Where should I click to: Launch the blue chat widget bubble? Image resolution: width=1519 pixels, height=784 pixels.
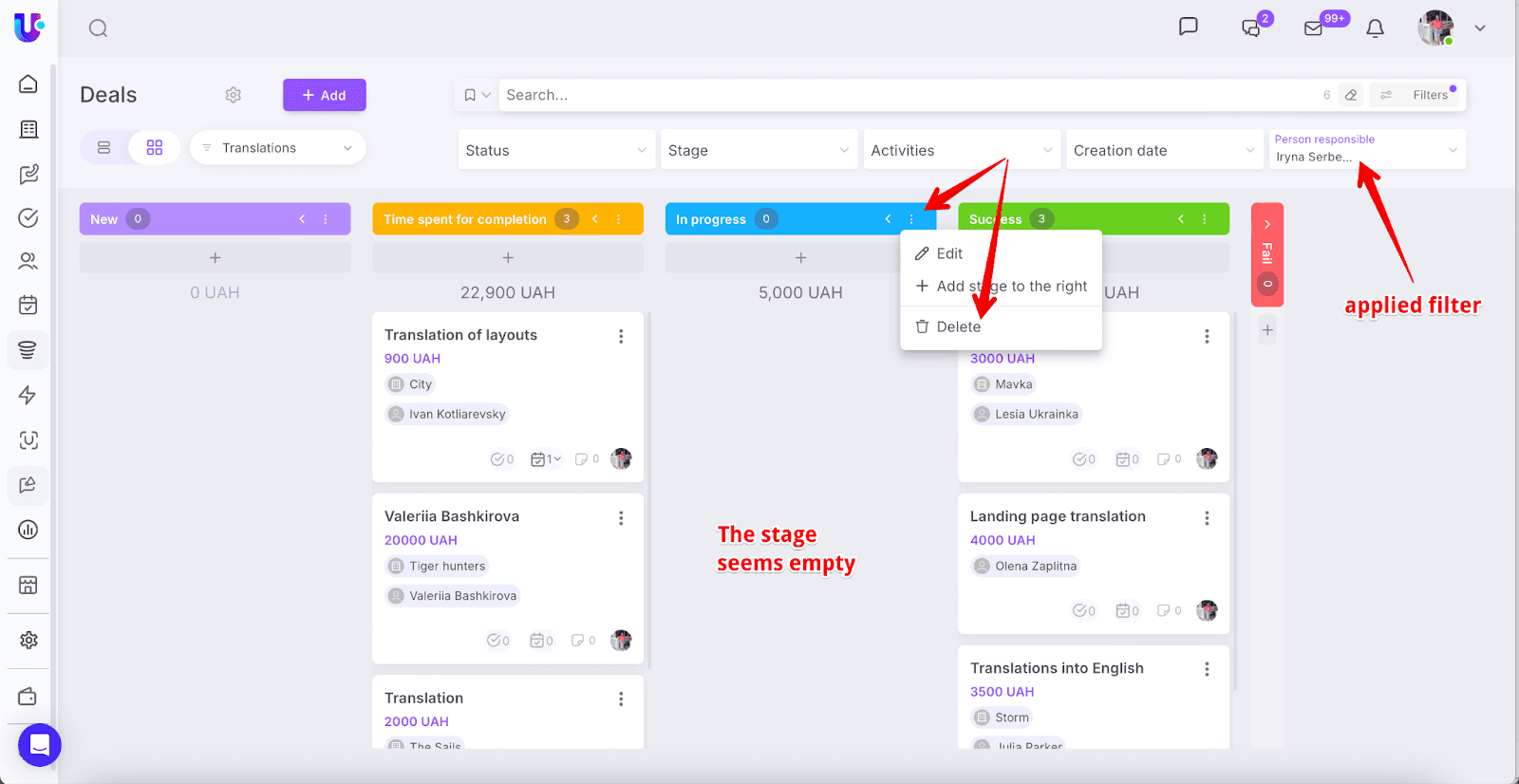coord(40,745)
